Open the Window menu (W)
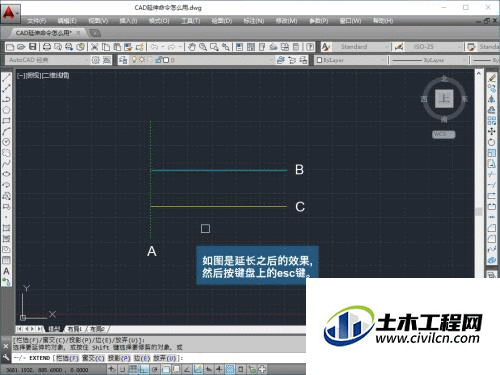Screen dimensions: 500x375 [x=350, y=21]
